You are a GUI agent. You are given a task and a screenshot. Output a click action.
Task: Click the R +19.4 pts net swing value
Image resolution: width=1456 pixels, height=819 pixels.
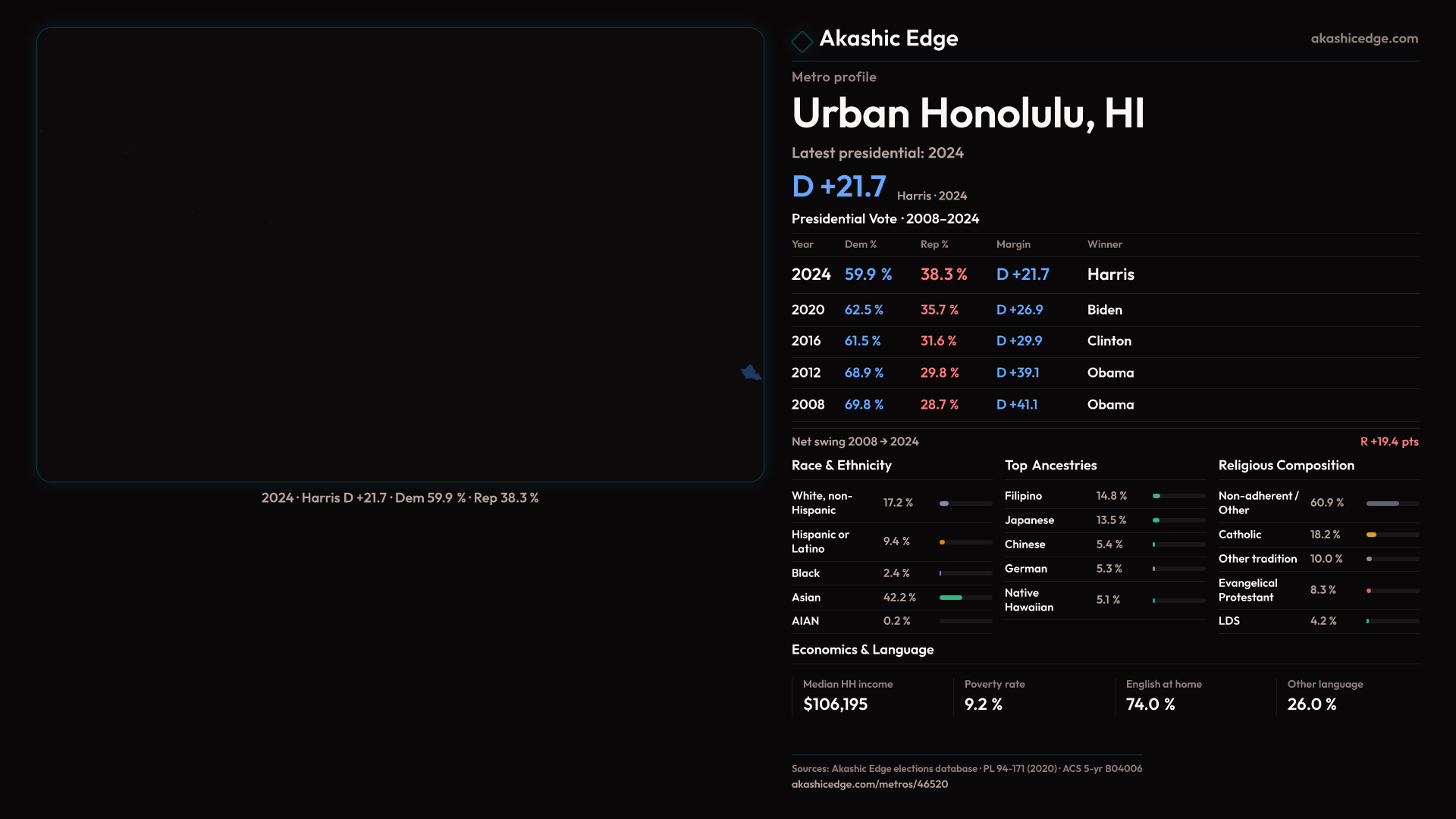pos(1389,441)
